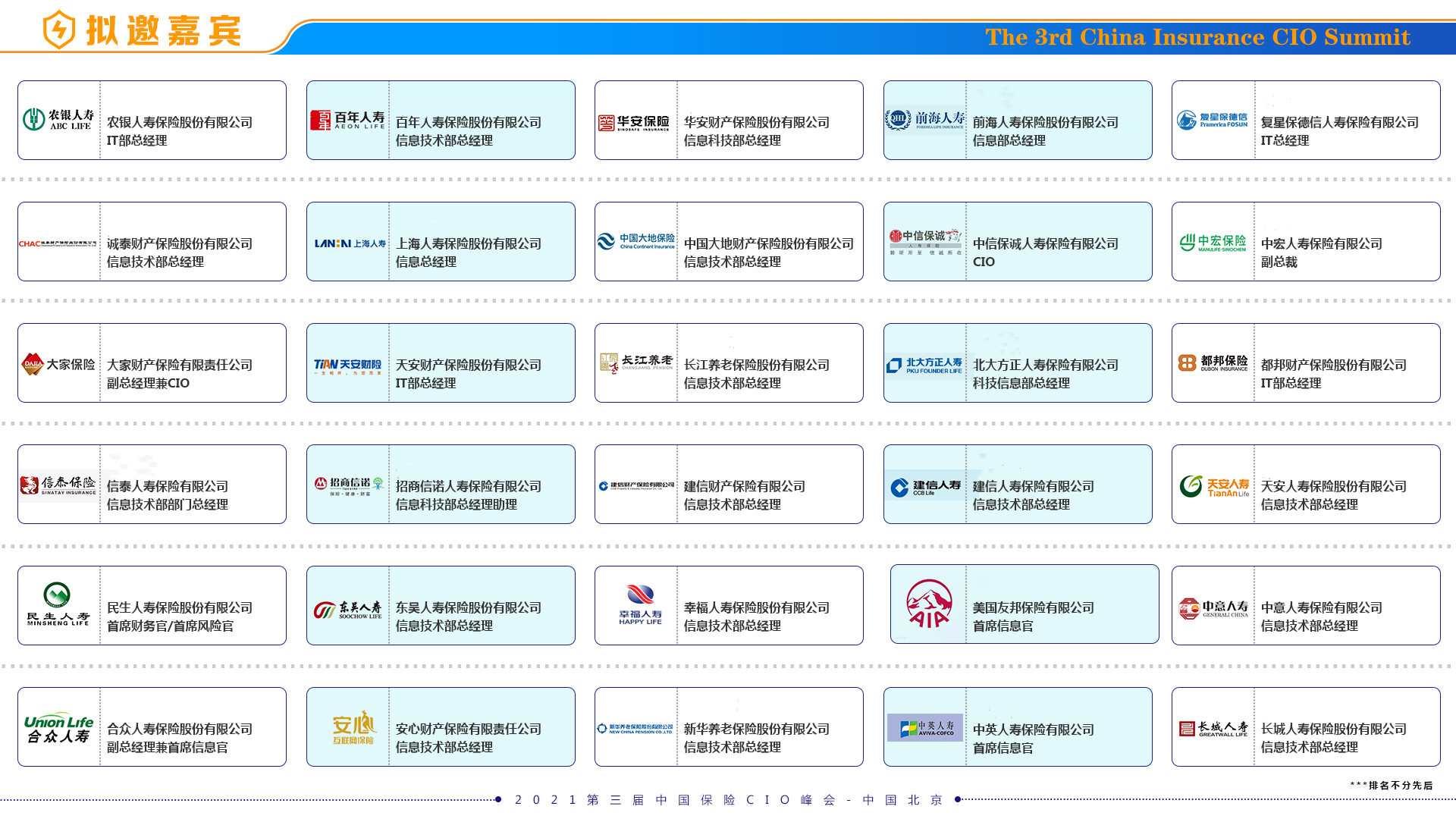Click text 美国友邦保险有限公司
Screen dimensions: 1456x819
tap(1034, 607)
